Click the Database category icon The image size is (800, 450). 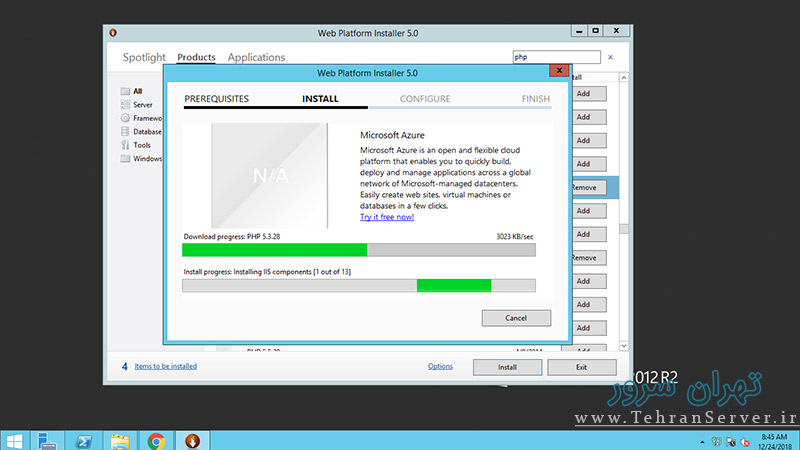coord(125,131)
